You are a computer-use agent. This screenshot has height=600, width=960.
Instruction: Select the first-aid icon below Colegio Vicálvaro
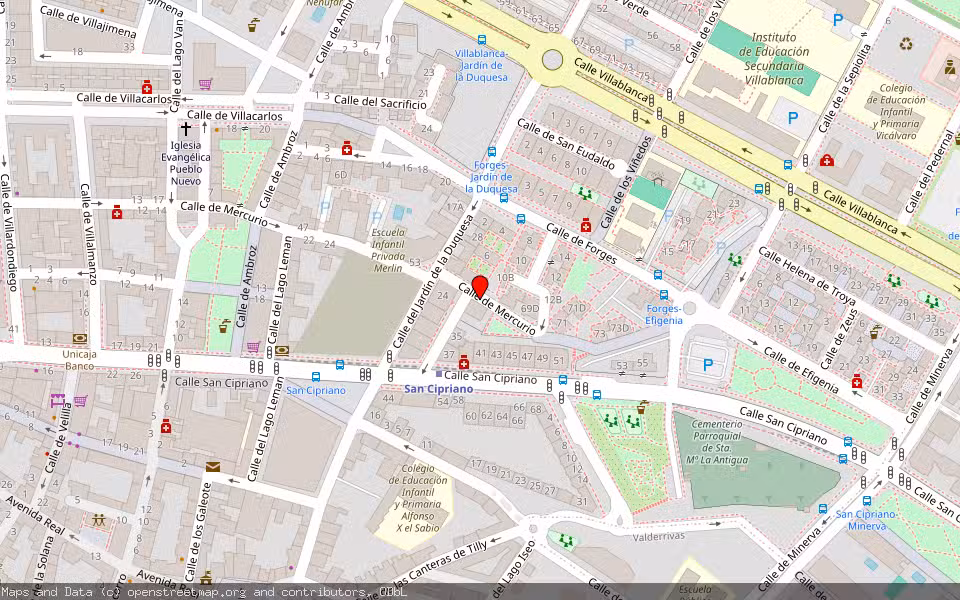[827, 160]
